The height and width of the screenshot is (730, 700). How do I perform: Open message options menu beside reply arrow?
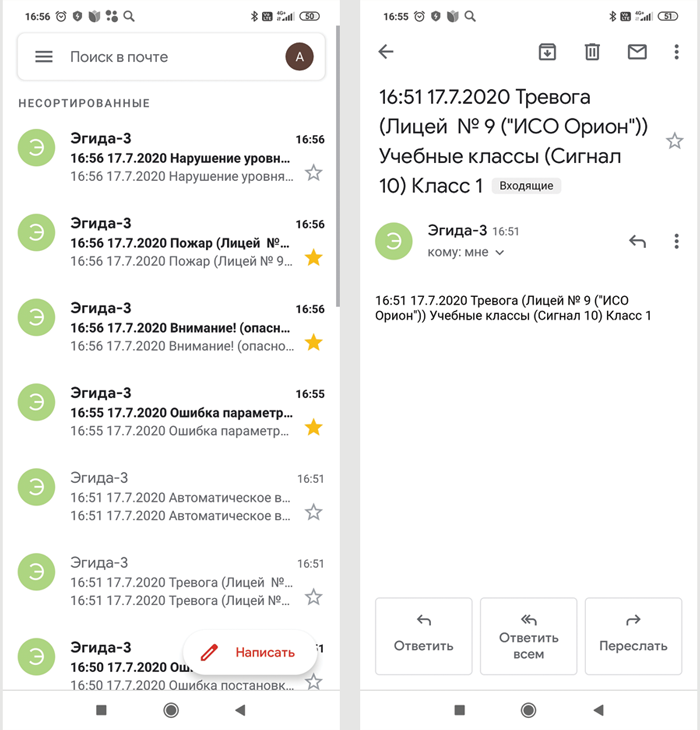pos(677,241)
